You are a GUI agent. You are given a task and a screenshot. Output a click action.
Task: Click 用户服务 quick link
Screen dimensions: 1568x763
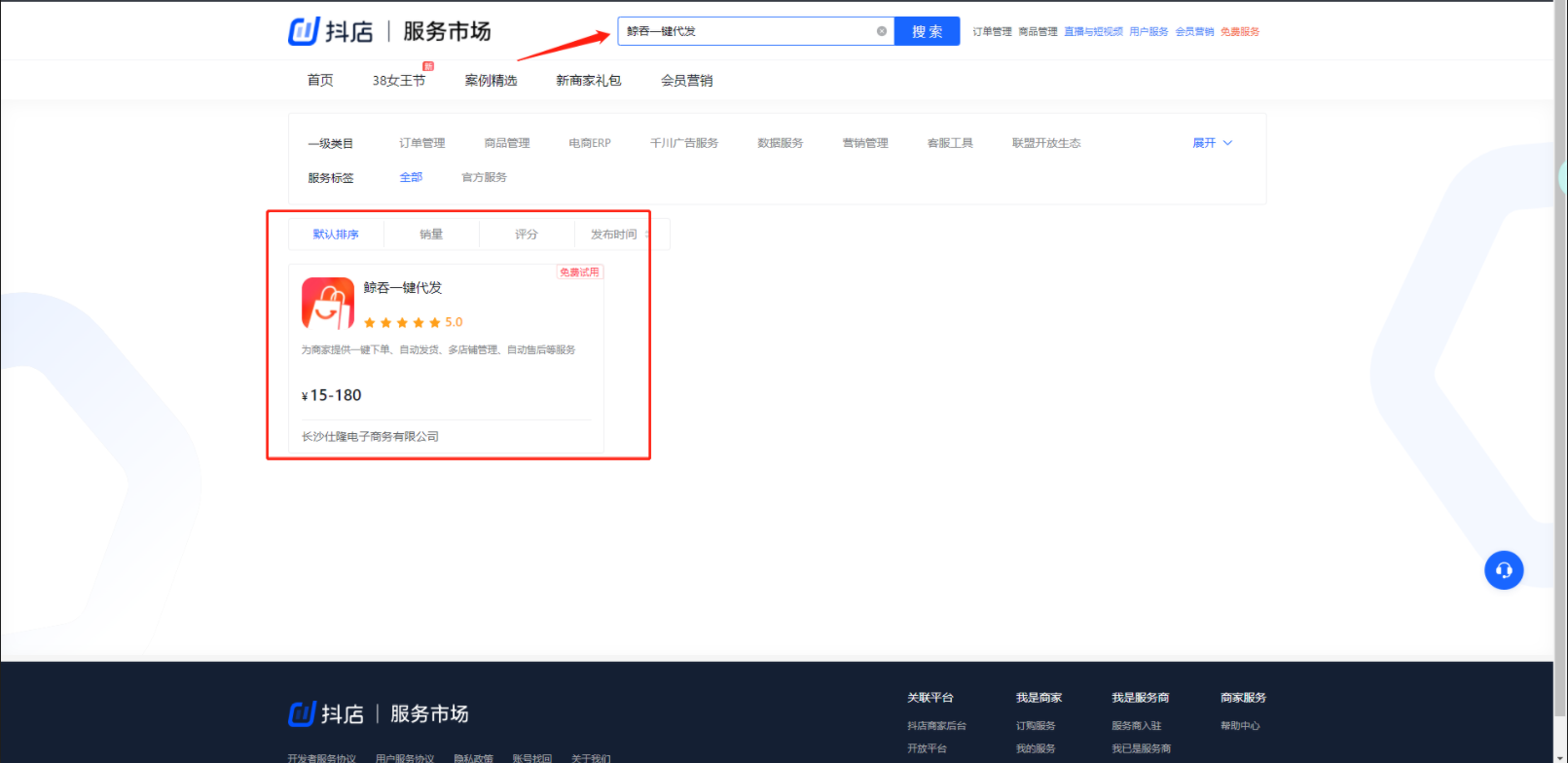pyautogui.click(x=1149, y=32)
